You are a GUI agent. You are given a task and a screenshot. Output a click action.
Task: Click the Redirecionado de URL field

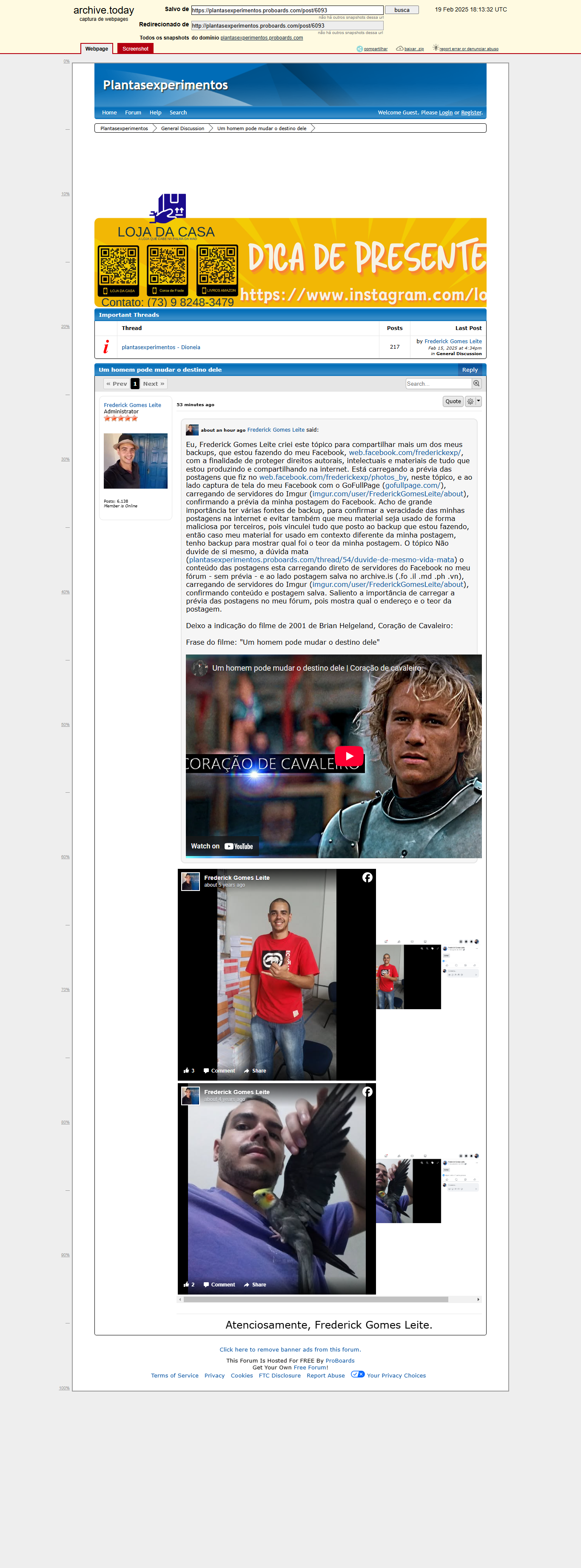(288, 26)
